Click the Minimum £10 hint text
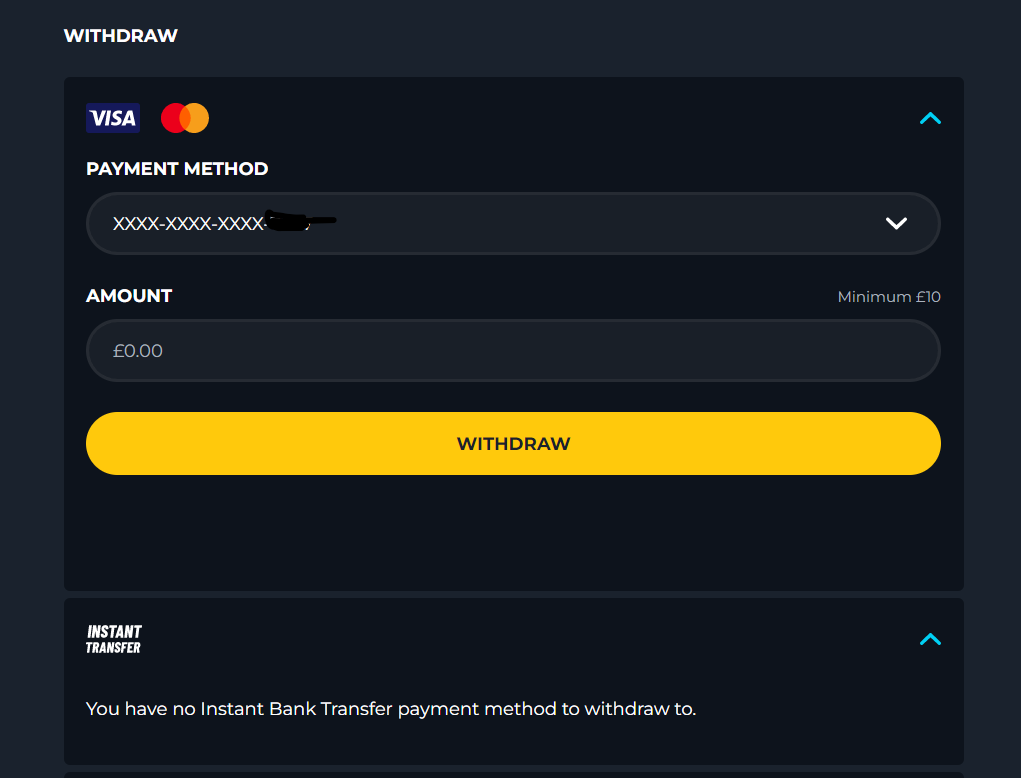Viewport: 1021px width, 778px height. pos(889,297)
